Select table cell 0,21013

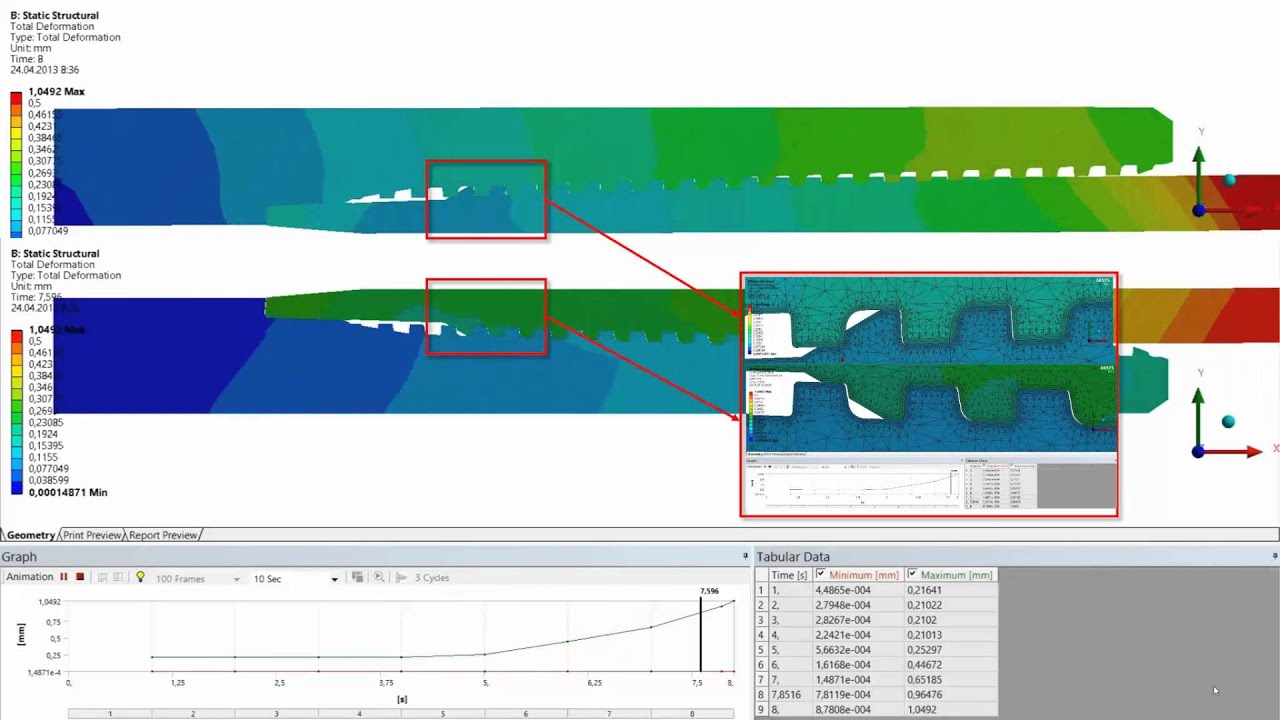[950, 635]
